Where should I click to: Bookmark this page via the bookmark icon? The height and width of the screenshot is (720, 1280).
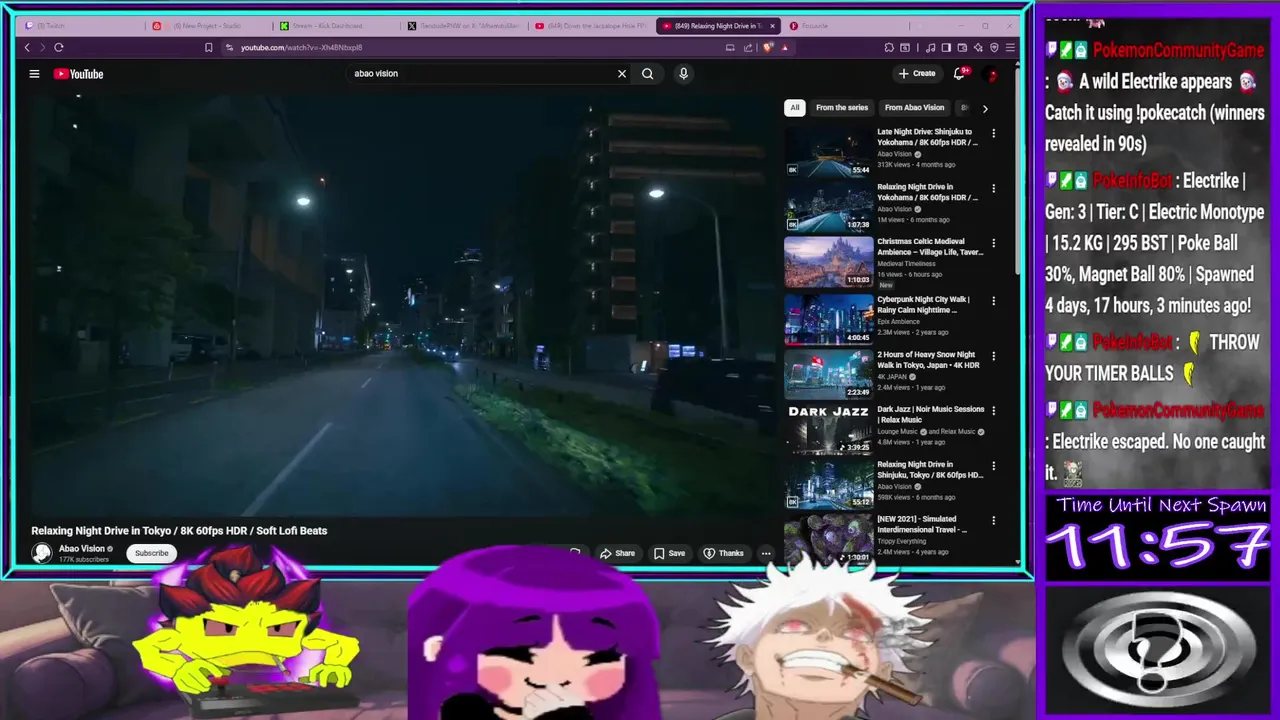coord(208,47)
